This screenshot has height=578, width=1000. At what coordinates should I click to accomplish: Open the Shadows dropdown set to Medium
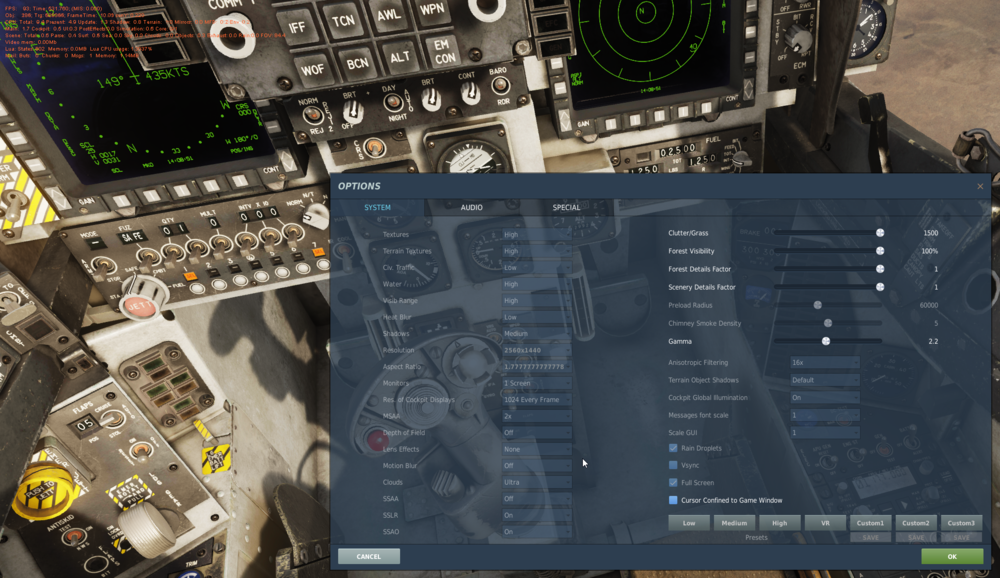[x=536, y=334]
